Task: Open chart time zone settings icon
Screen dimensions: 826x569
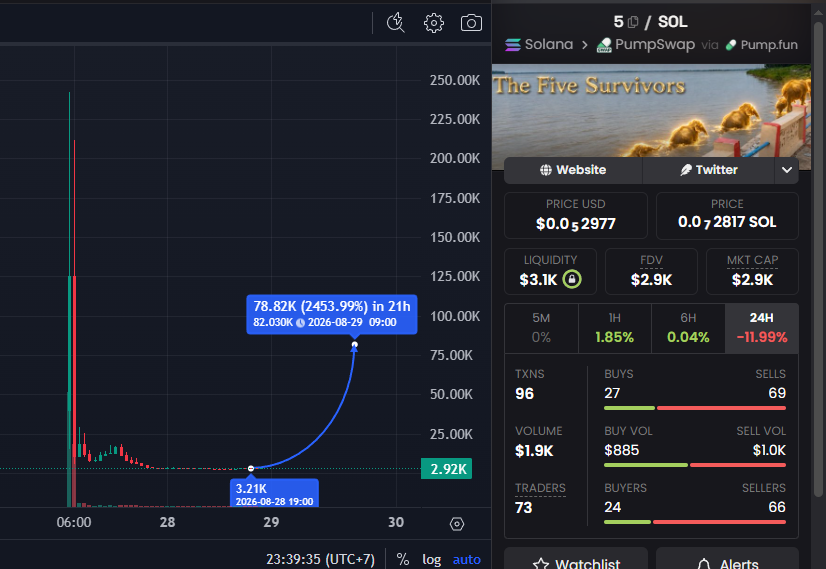Action: click(x=457, y=524)
